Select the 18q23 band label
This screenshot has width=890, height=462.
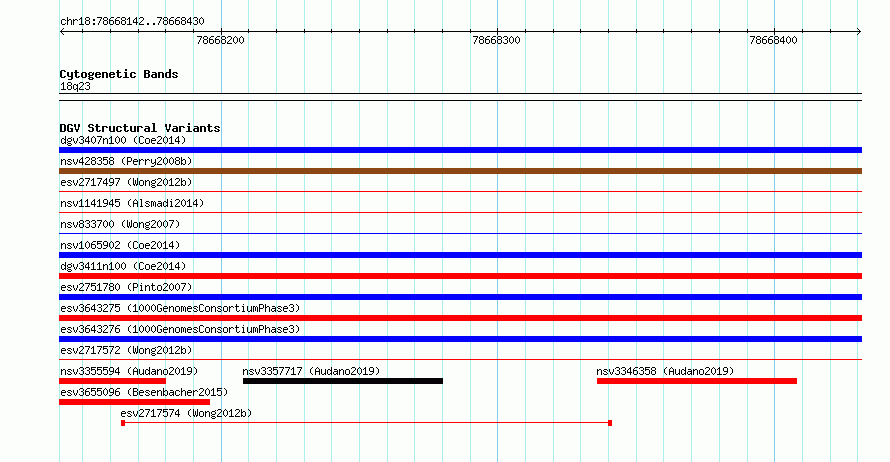(x=75, y=86)
